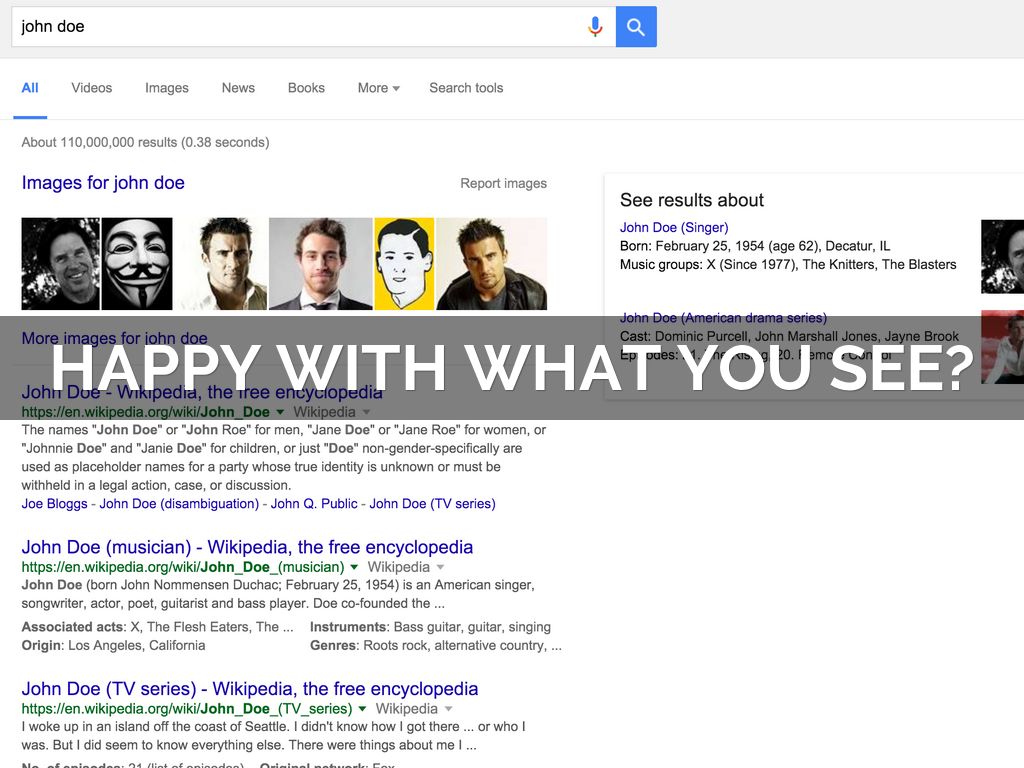Open Search tools options

pyautogui.click(x=466, y=88)
